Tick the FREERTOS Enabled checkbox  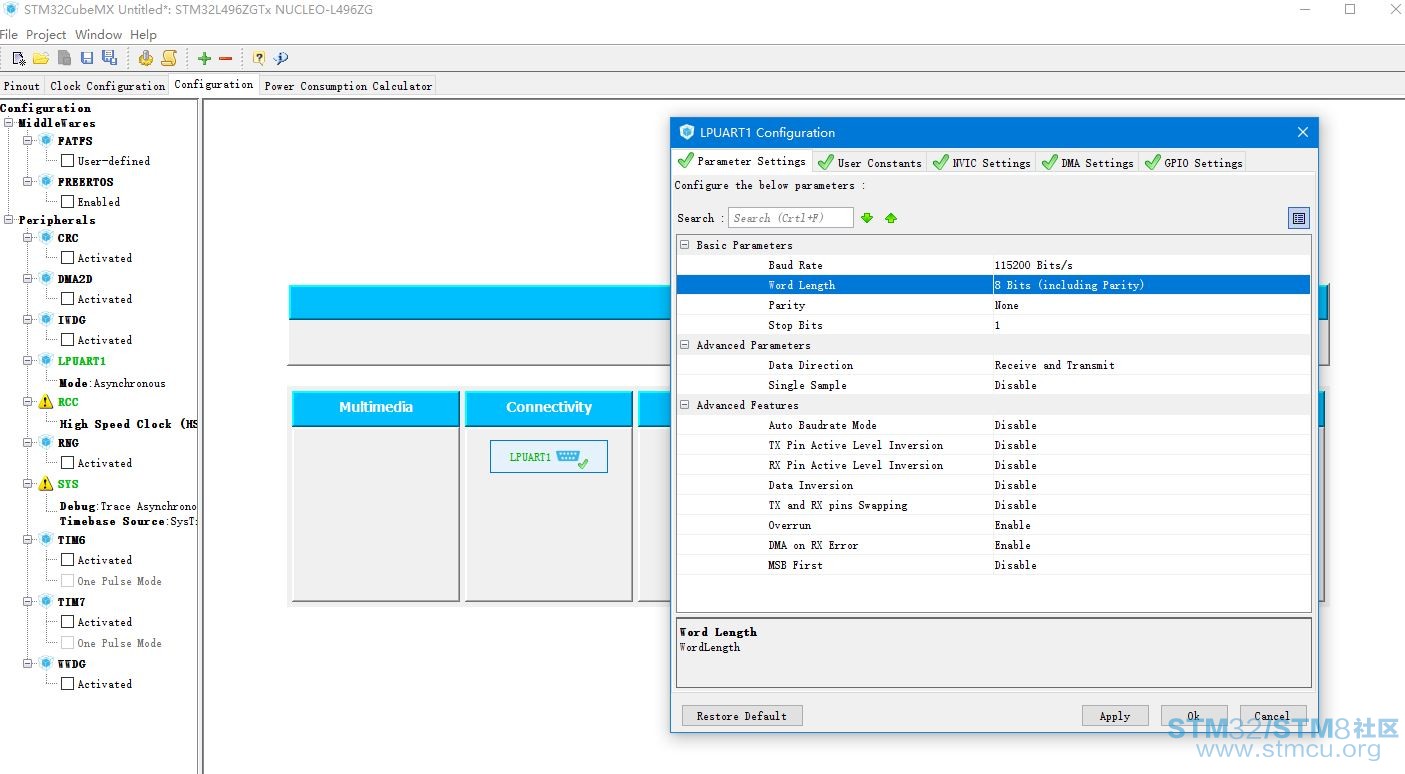pos(67,202)
